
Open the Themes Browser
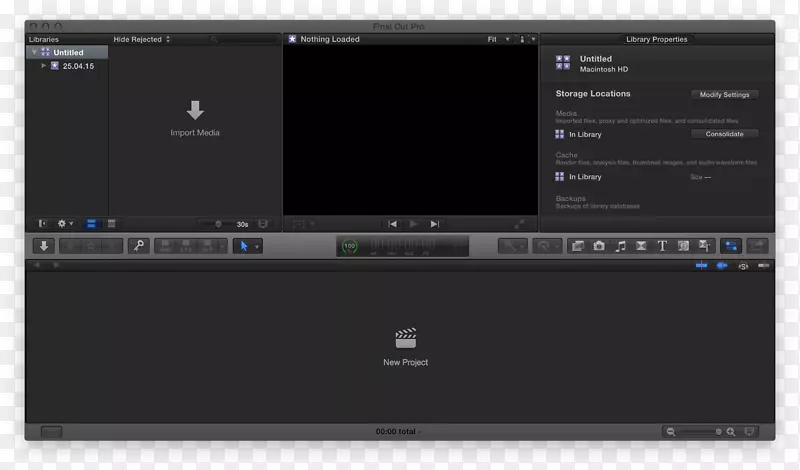click(x=705, y=246)
